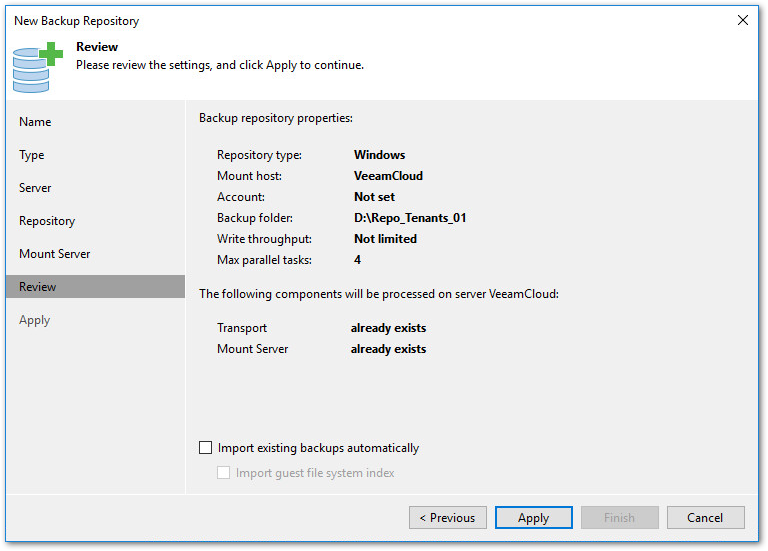Enable Import existing backups automatically checkbox
The height and width of the screenshot is (551, 768).
207,449
